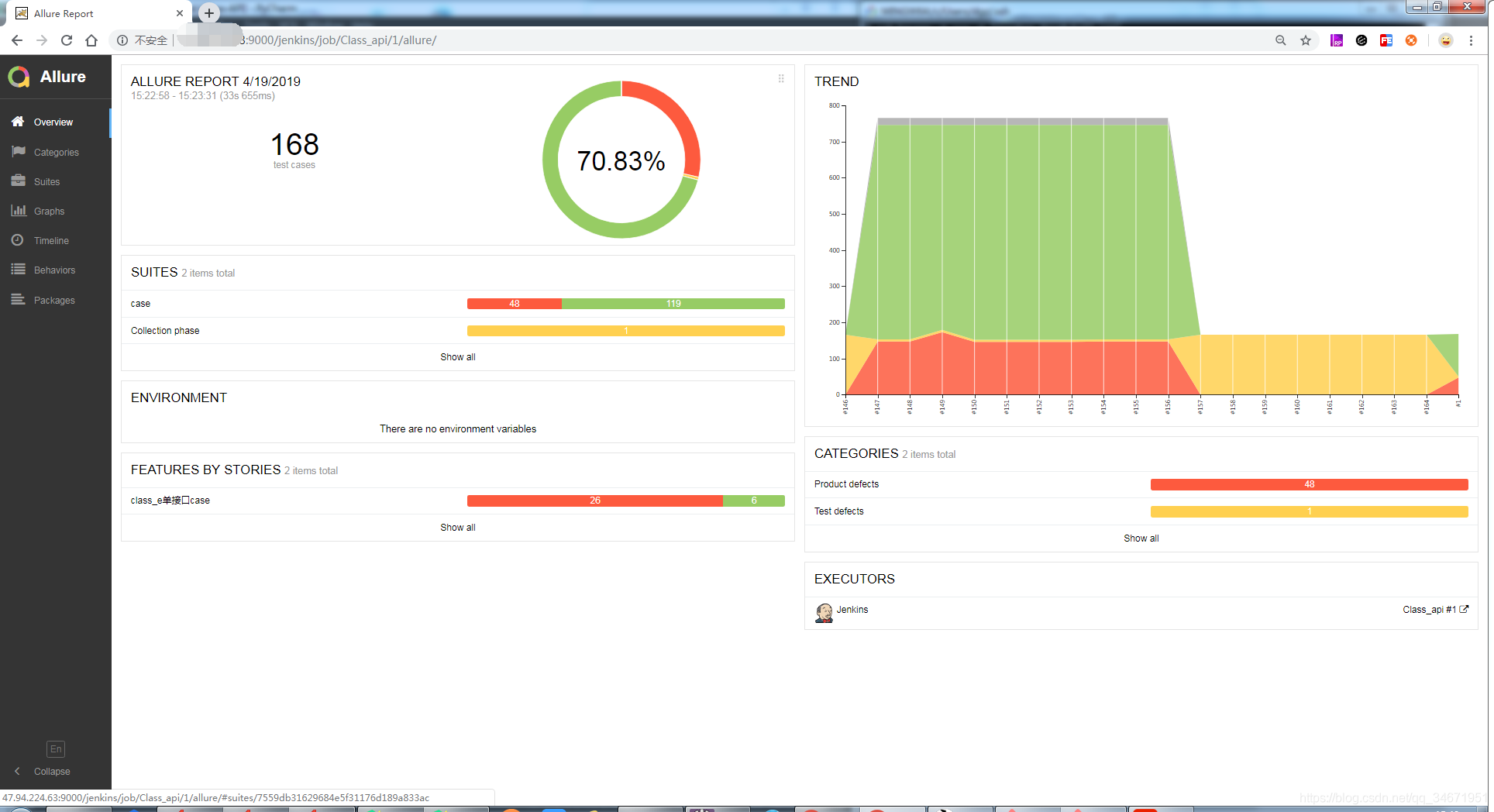Open Chrome three-dot menu

point(1471,40)
